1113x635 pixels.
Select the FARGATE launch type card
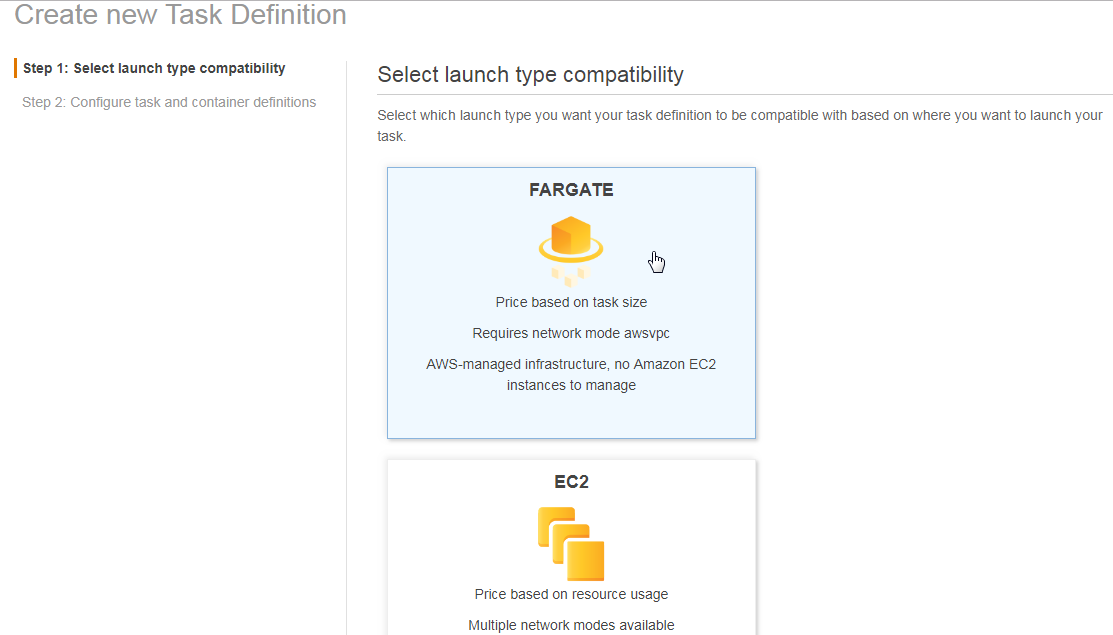(x=571, y=303)
